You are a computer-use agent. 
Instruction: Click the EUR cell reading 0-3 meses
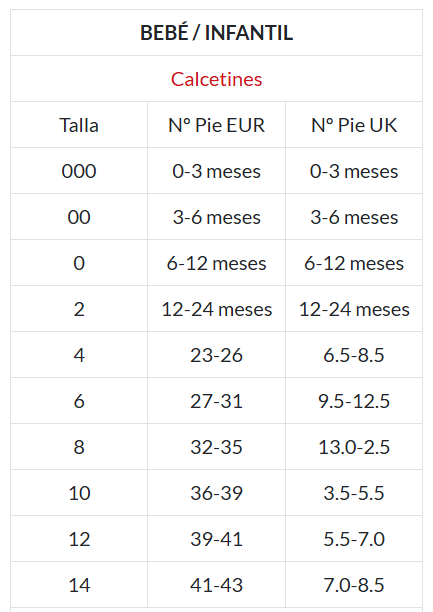[216, 171]
